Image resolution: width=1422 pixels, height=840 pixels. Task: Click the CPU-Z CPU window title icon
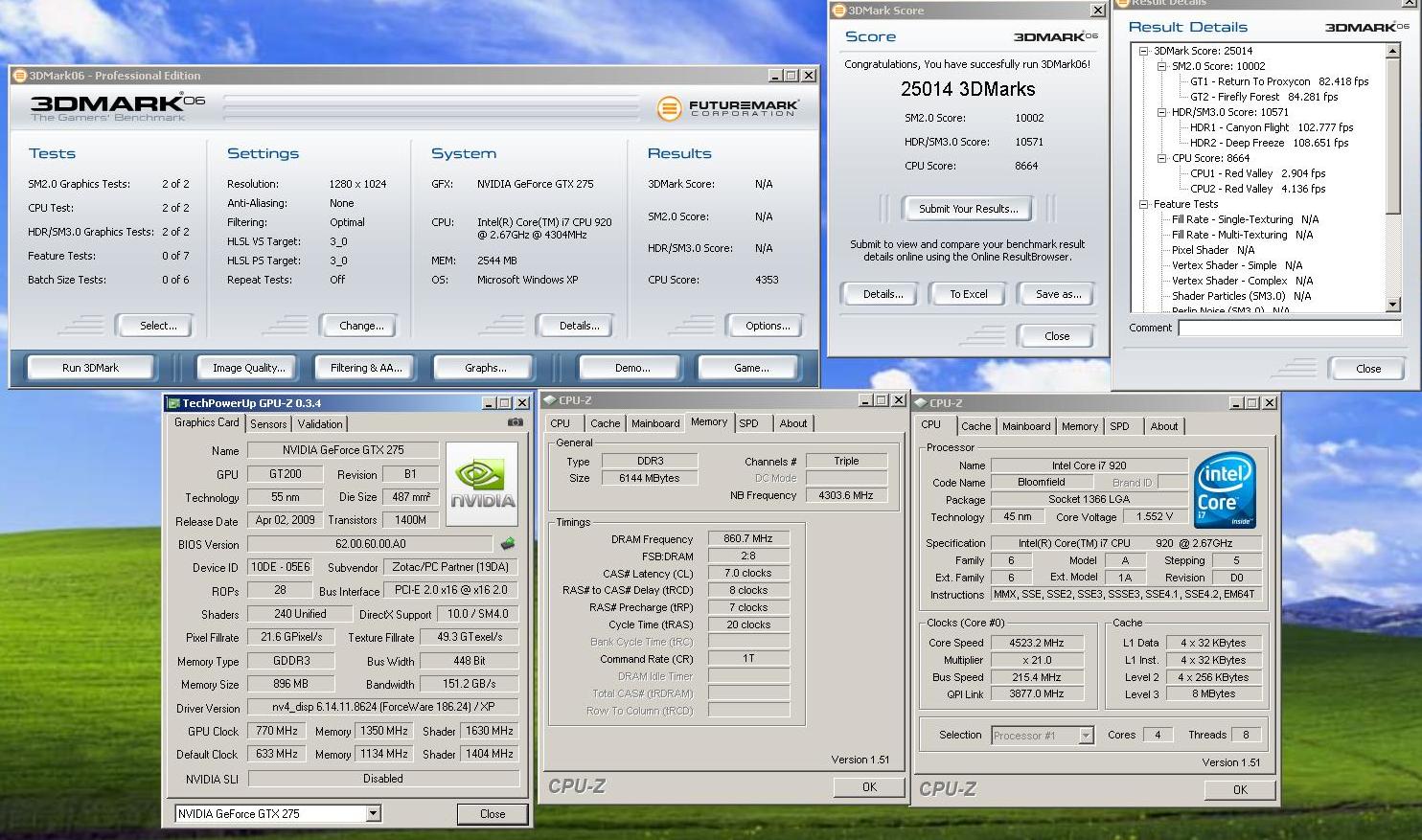tap(920, 403)
